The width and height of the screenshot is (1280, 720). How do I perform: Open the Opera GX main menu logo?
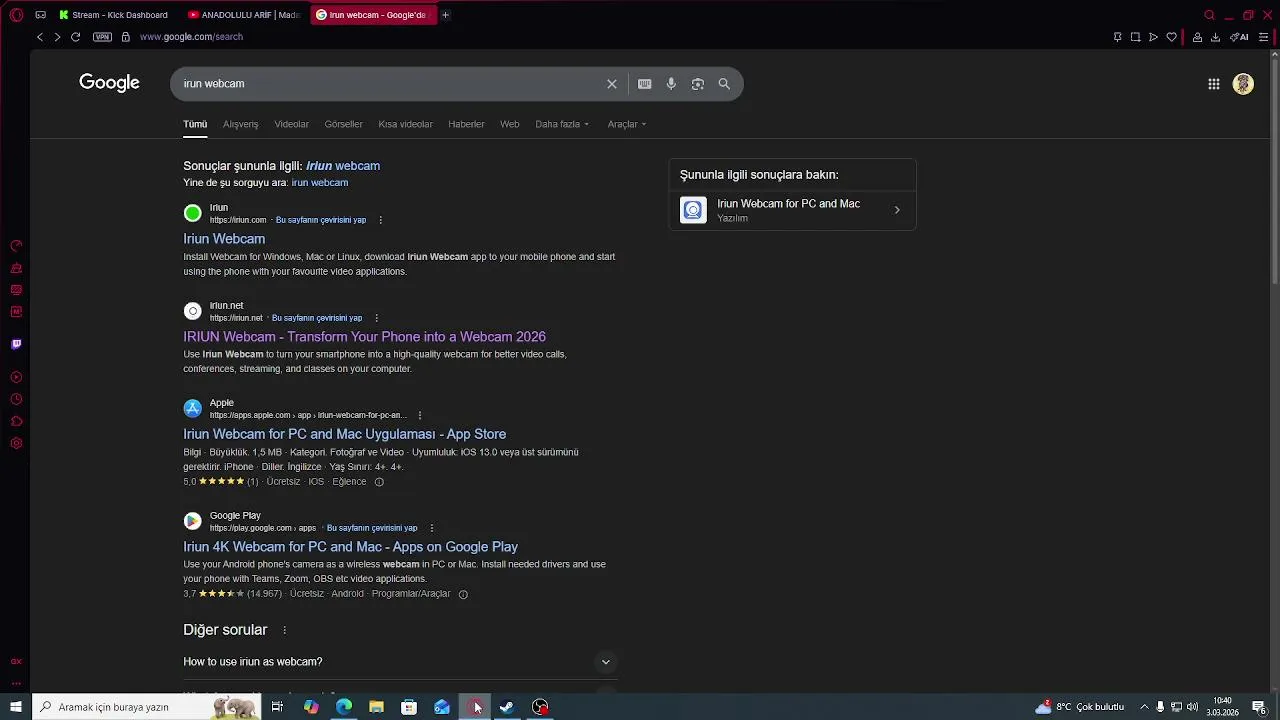click(16, 15)
